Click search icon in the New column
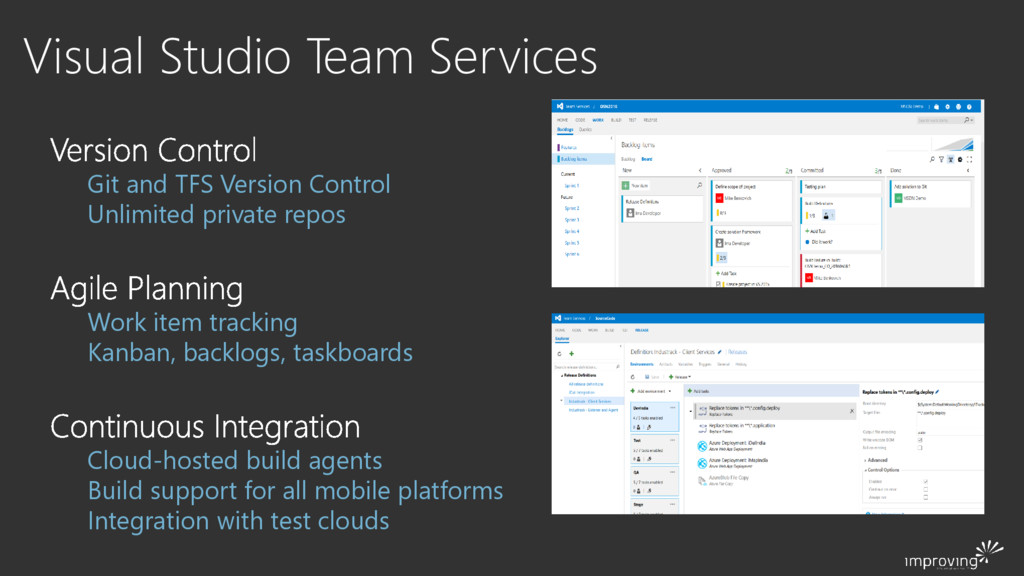1024x576 pixels. click(699, 185)
